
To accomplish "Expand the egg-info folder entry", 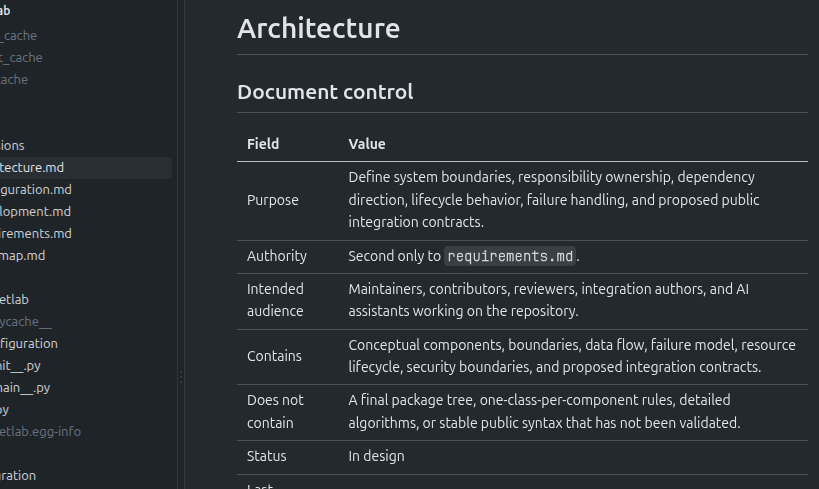I will pos(40,432).
